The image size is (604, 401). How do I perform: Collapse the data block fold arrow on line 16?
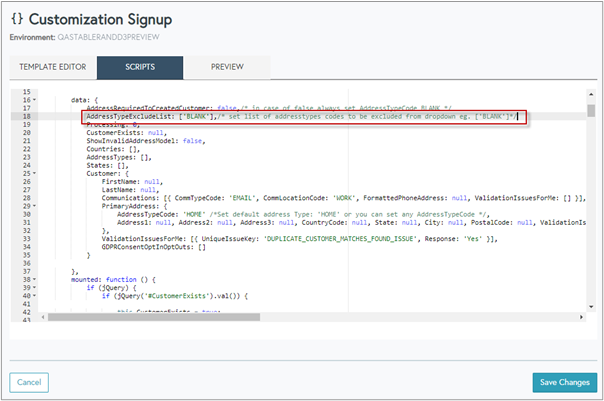34,100
